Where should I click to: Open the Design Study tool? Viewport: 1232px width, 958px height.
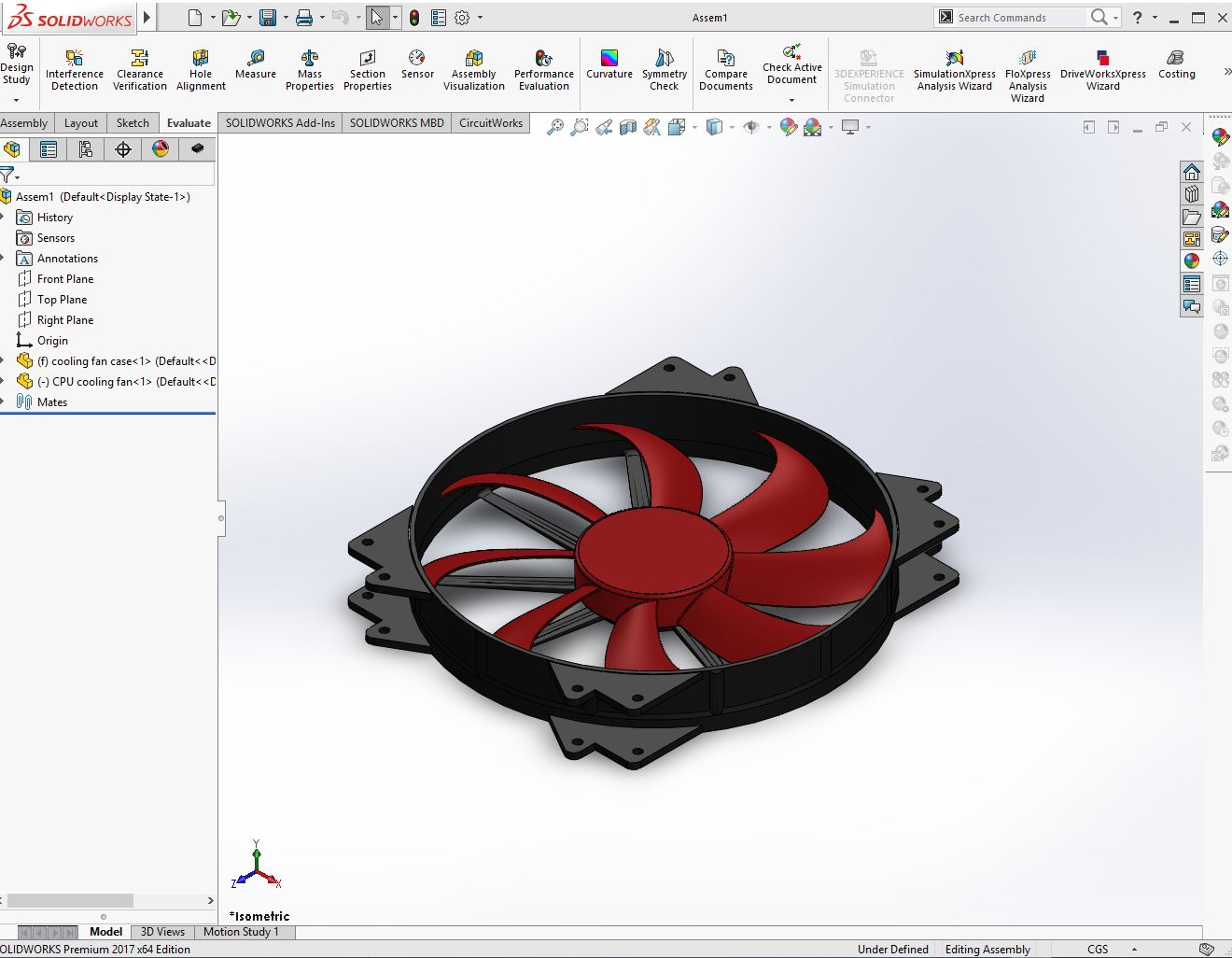17,63
